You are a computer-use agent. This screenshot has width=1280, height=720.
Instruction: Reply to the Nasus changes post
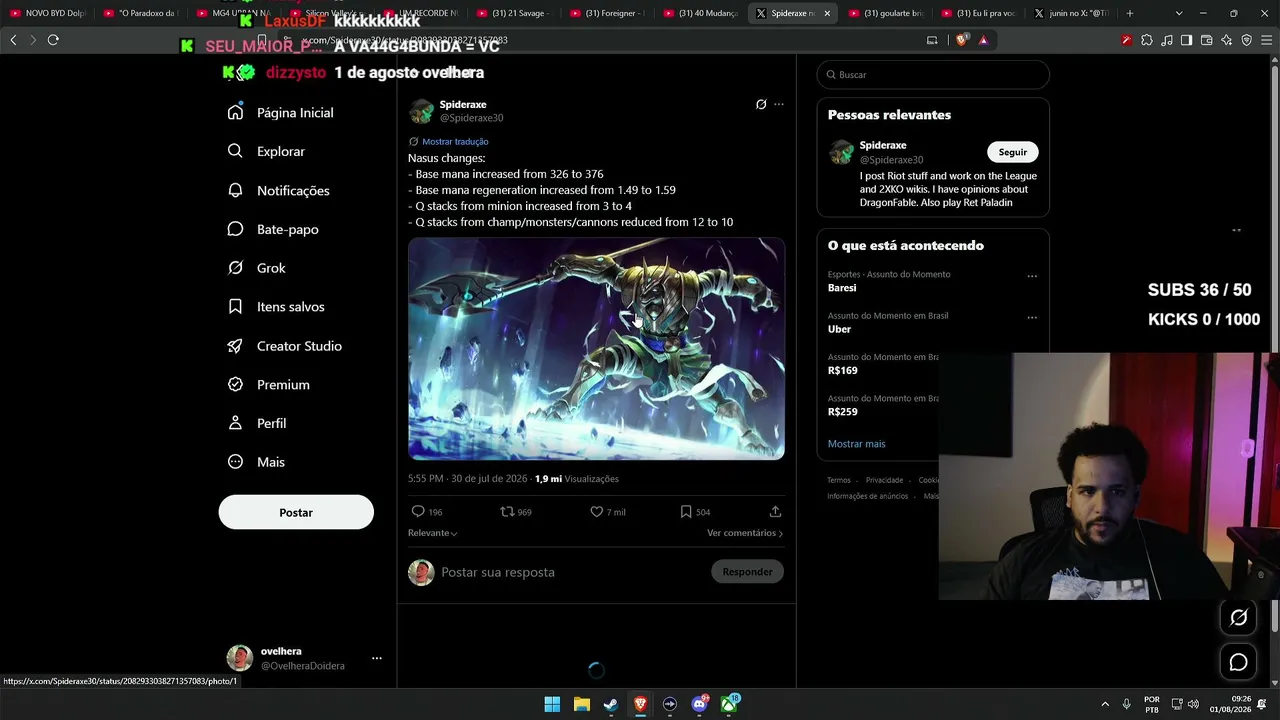(418, 512)
